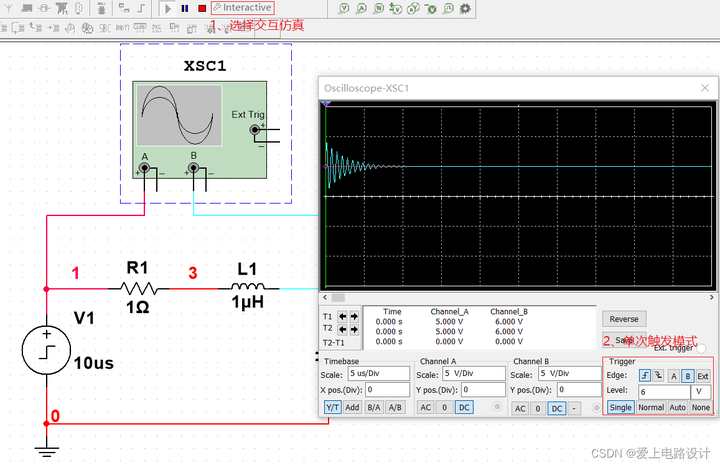
Task: Click the Timebase Scale 5 us/Div field
Action: coord(378,373)
